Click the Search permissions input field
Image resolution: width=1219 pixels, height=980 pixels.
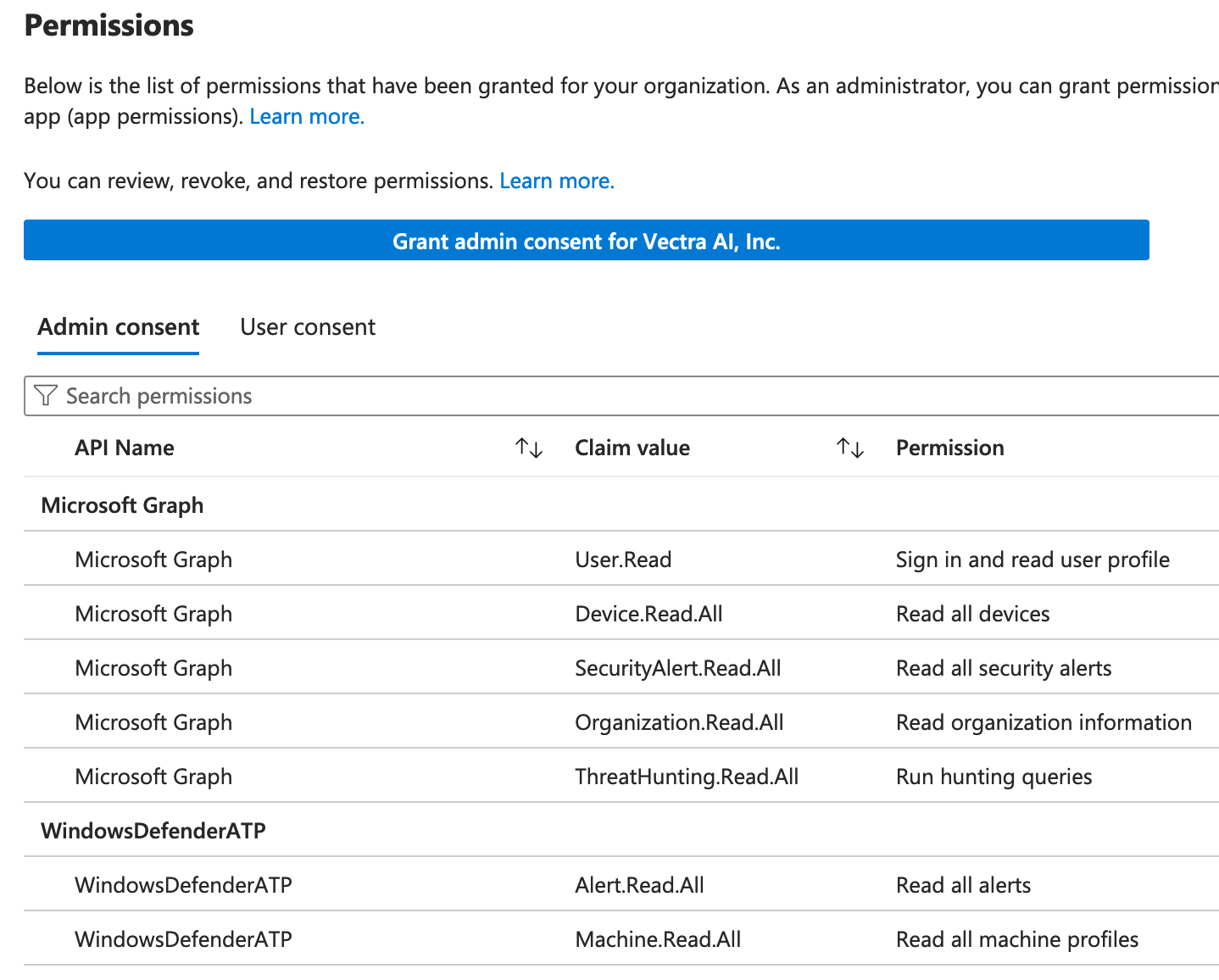point(339,396)
